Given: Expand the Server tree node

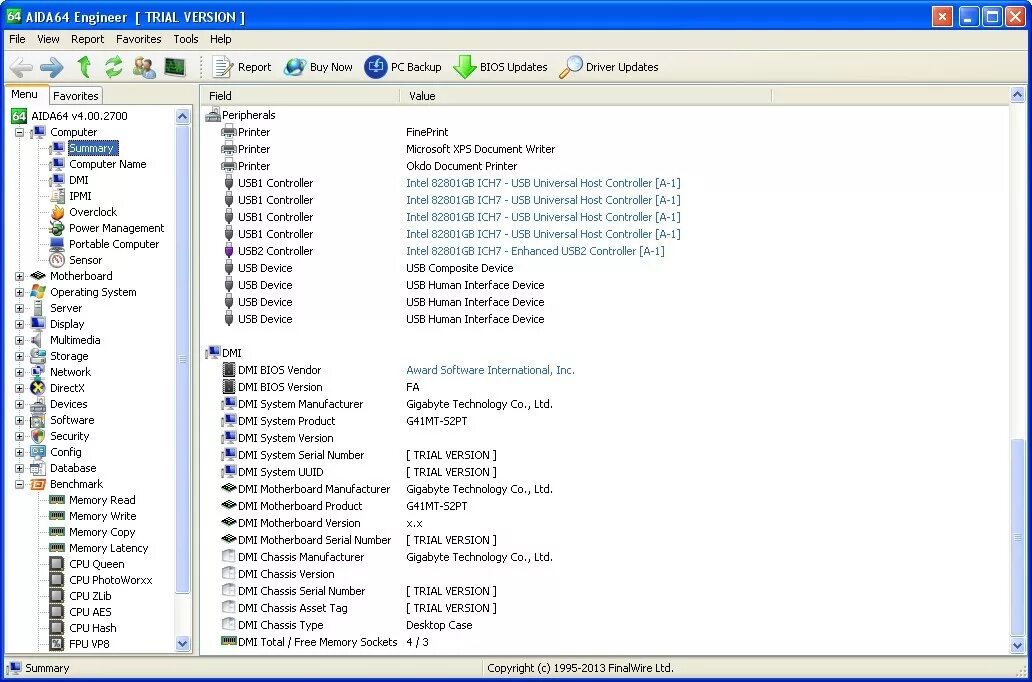Looking at the screenshot, I should pos(20,308).
